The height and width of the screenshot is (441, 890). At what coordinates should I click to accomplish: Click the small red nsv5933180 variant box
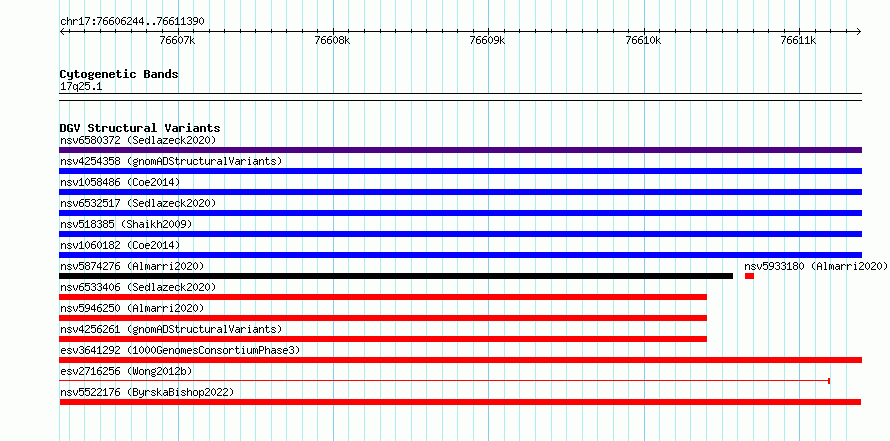pos(749,276)
